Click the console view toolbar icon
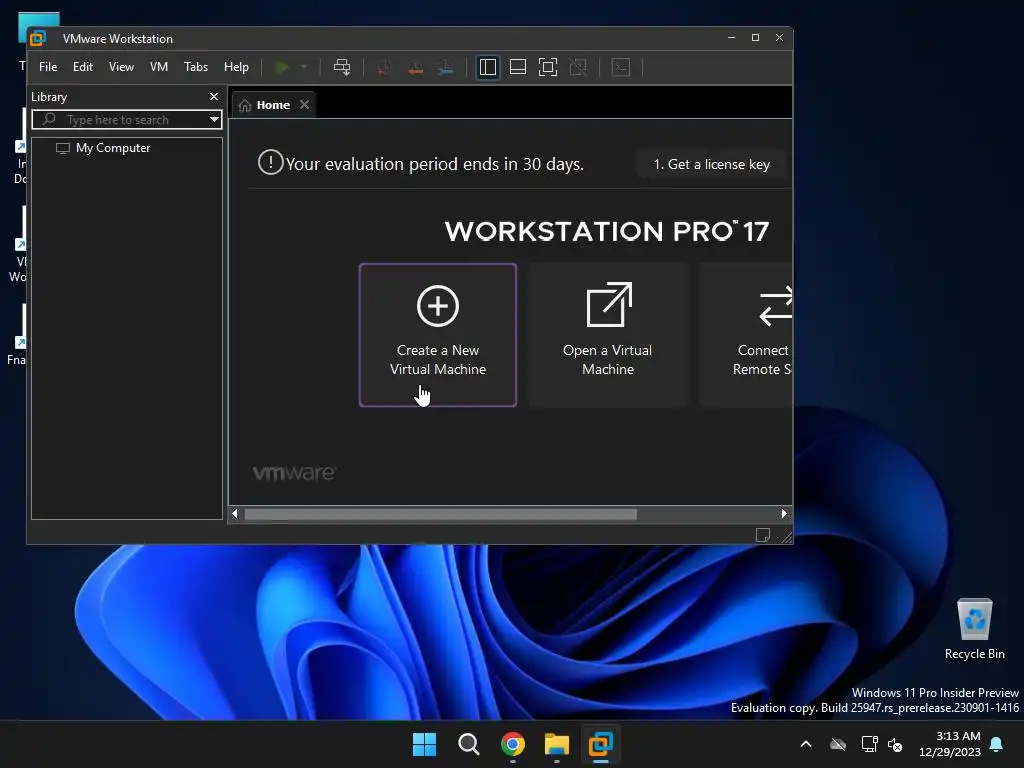1024x768 pixels. [621, 67]
